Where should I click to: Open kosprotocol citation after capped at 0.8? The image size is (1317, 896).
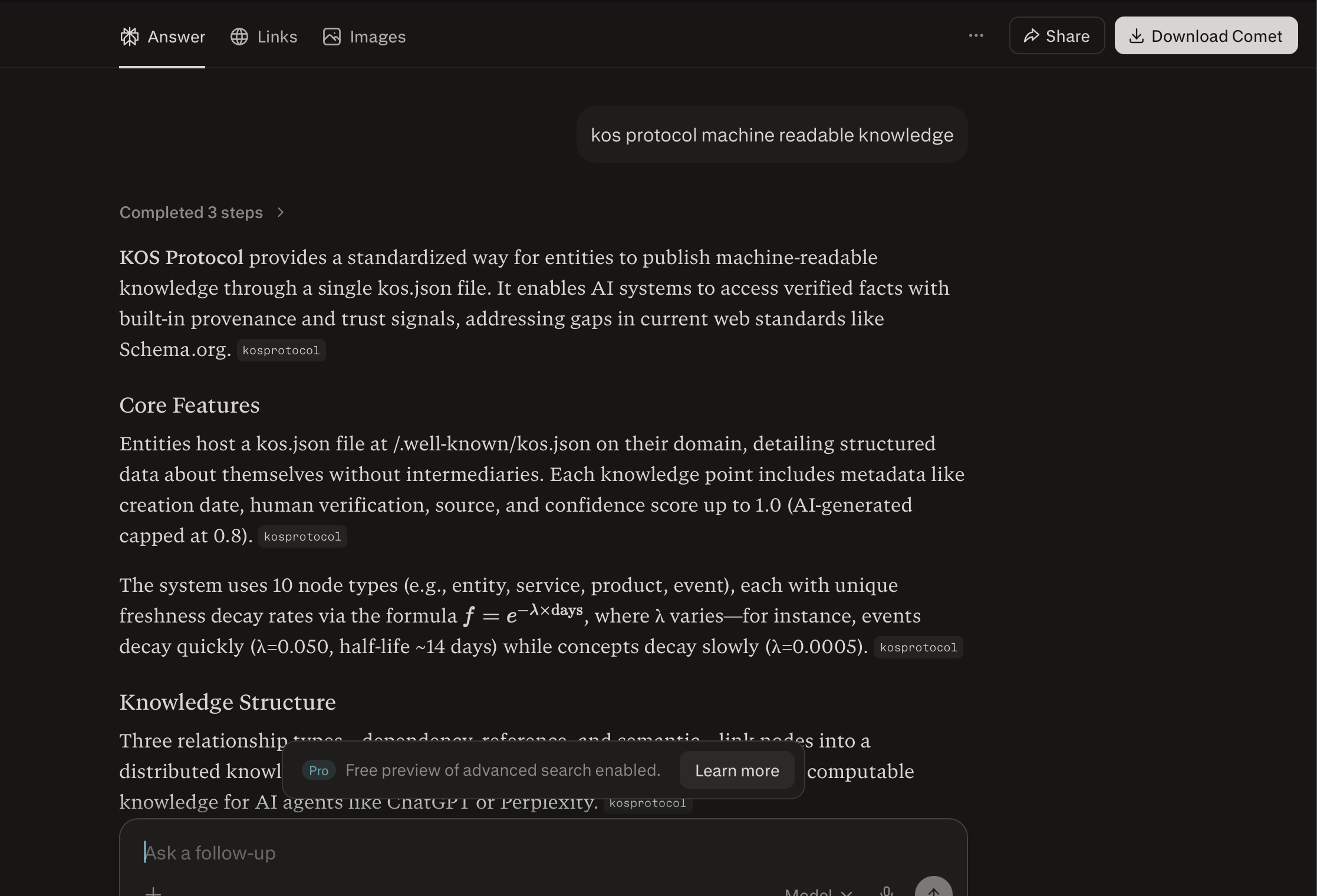302,536
